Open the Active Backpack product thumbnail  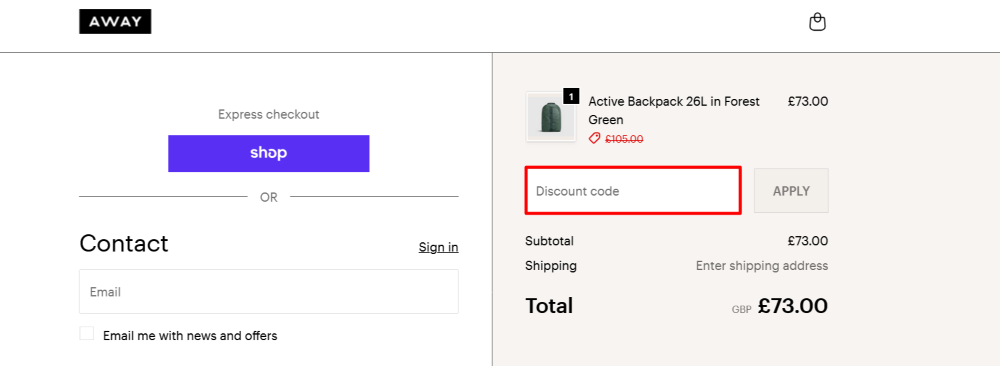point(551,117)
